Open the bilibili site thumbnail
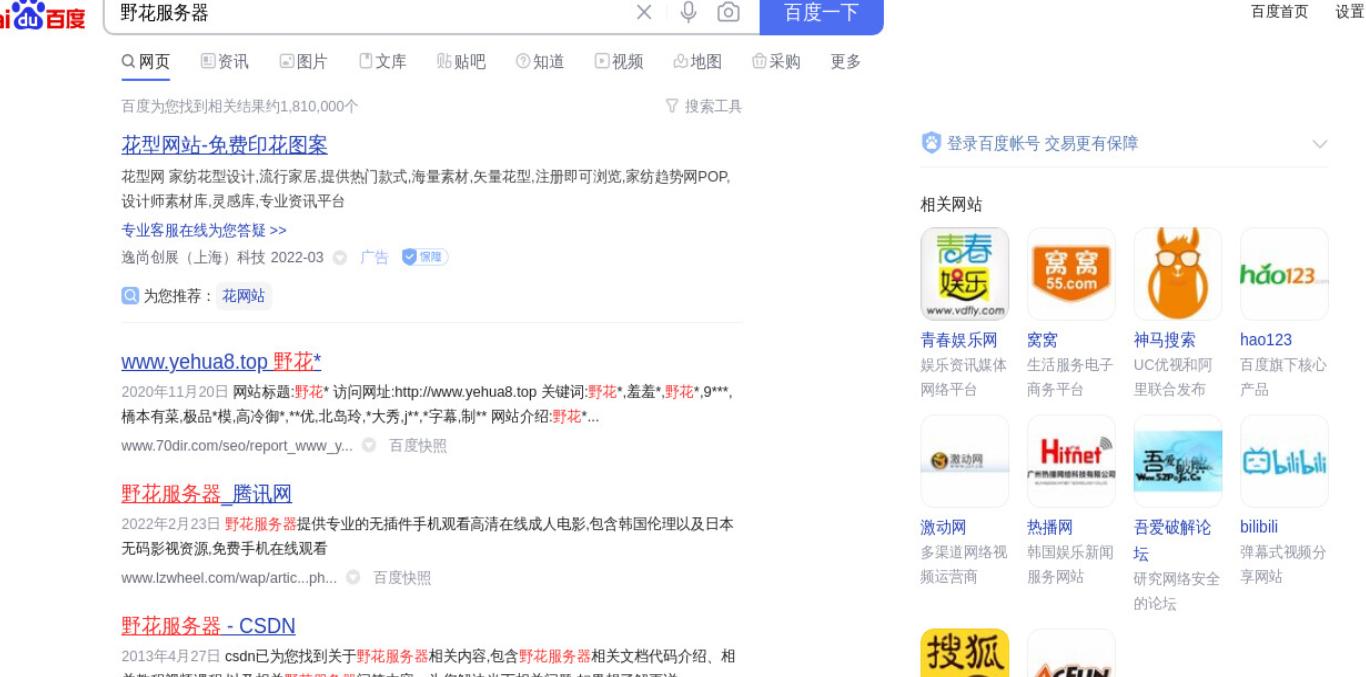This screenshot has width=1366, height=677. [x=1284, y=461]
